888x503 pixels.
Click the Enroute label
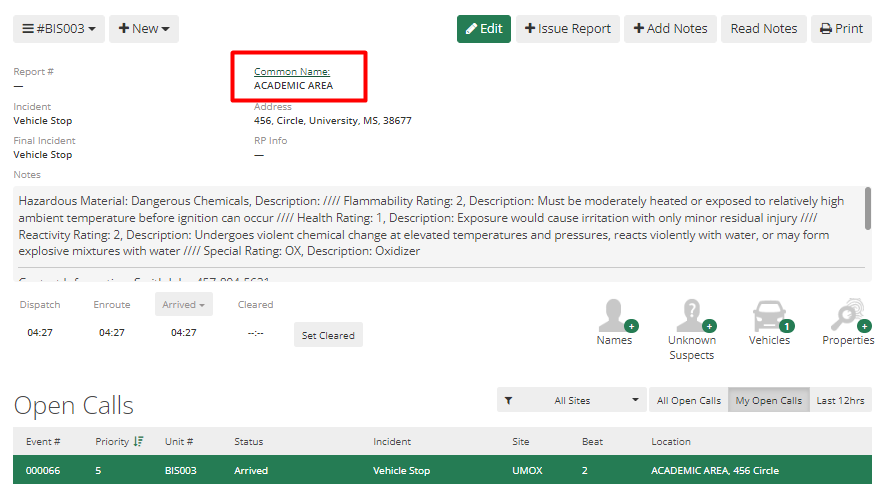point(112,304)
